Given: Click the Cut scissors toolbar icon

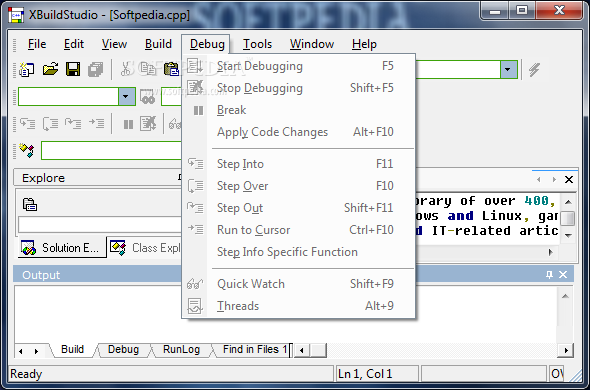Looking at the screenshot, I should (x=126, y=69).
